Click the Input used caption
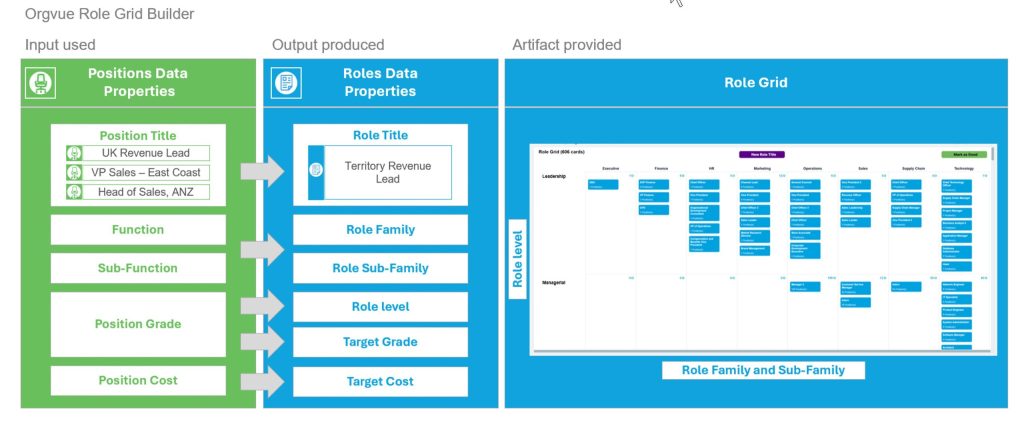The width and height of the screenshot is (1024, 421). click(x=60, y=45)
